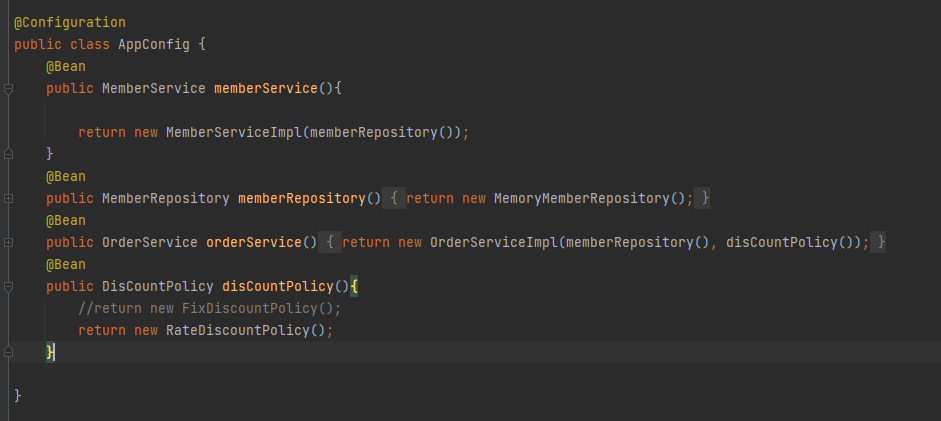Click OrderServiceImpl constructor name

tap(494, 243)
